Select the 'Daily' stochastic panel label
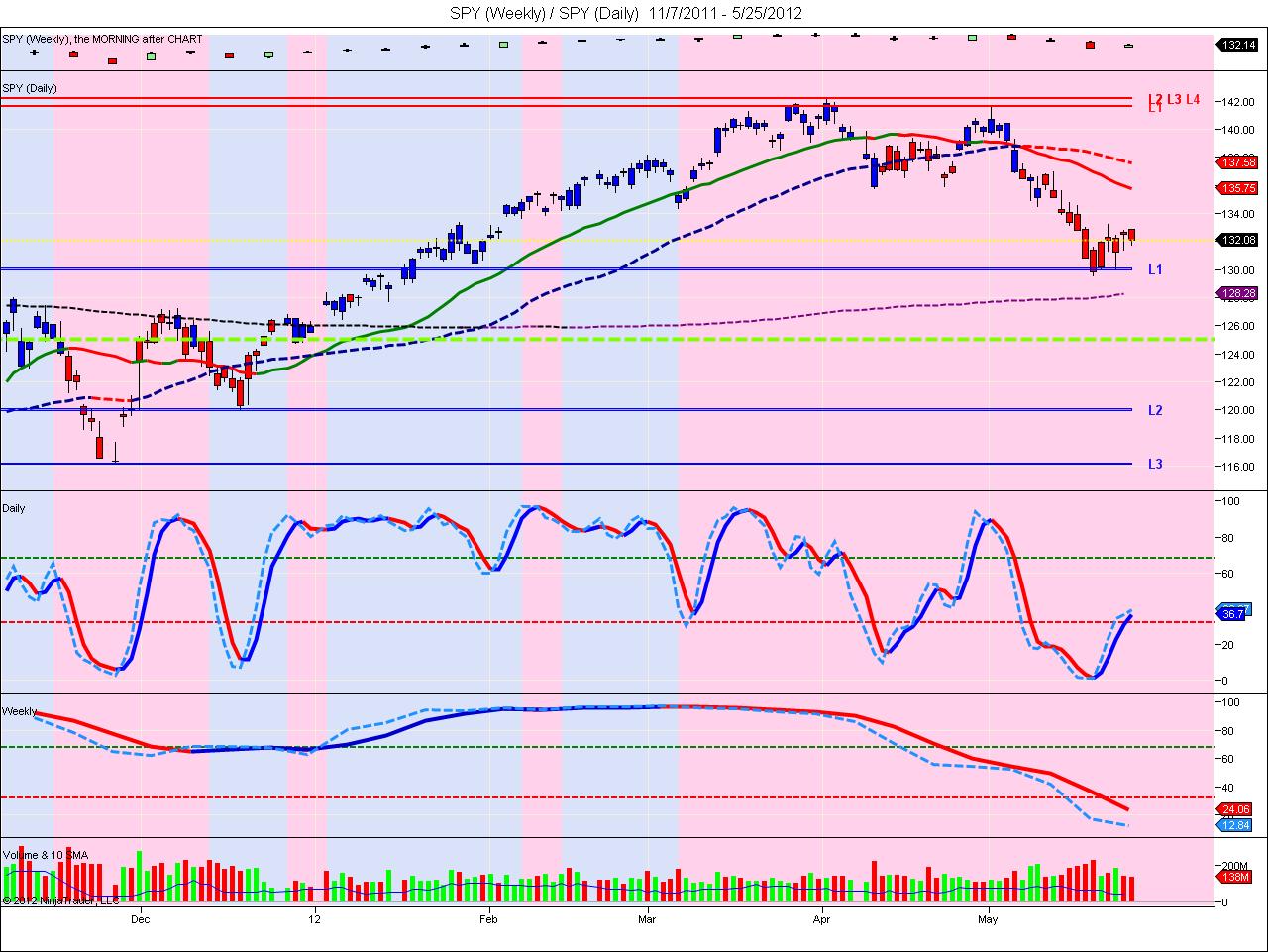The image size is (1268, 952). point(14,508)
